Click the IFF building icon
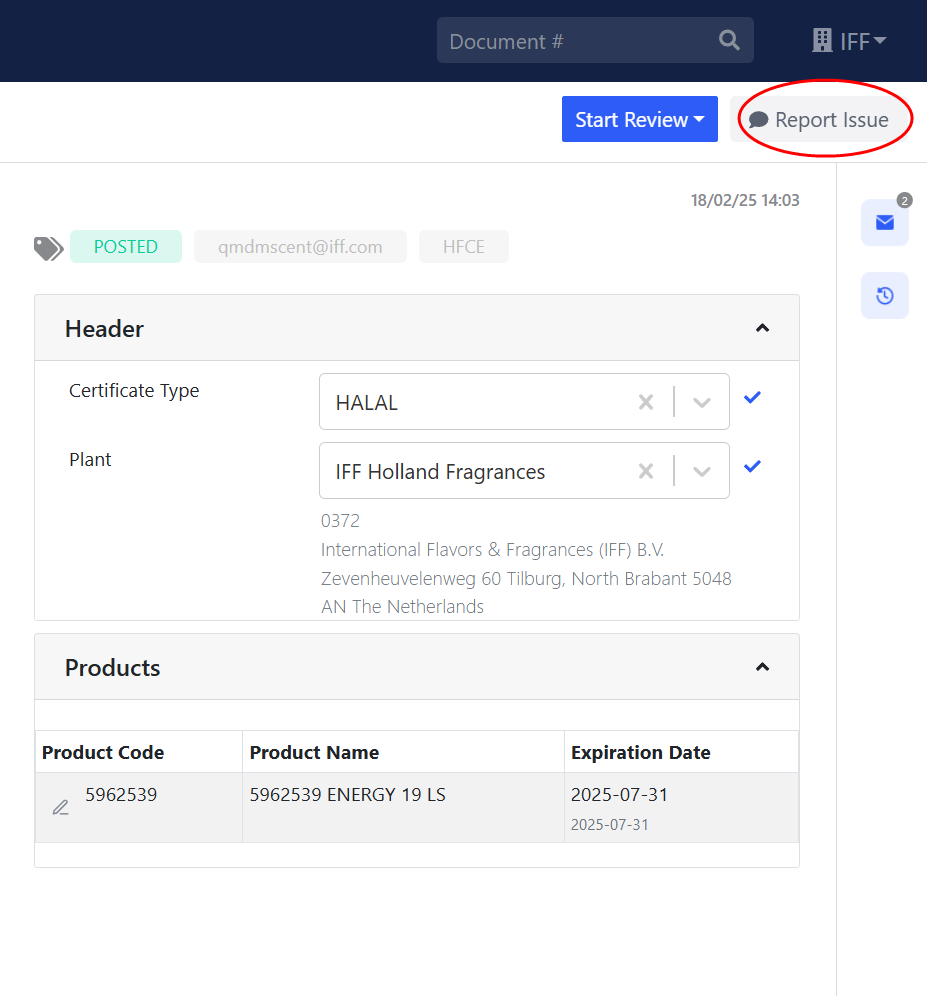Screen dimensions: 927x996 click(x=822, y=41)
